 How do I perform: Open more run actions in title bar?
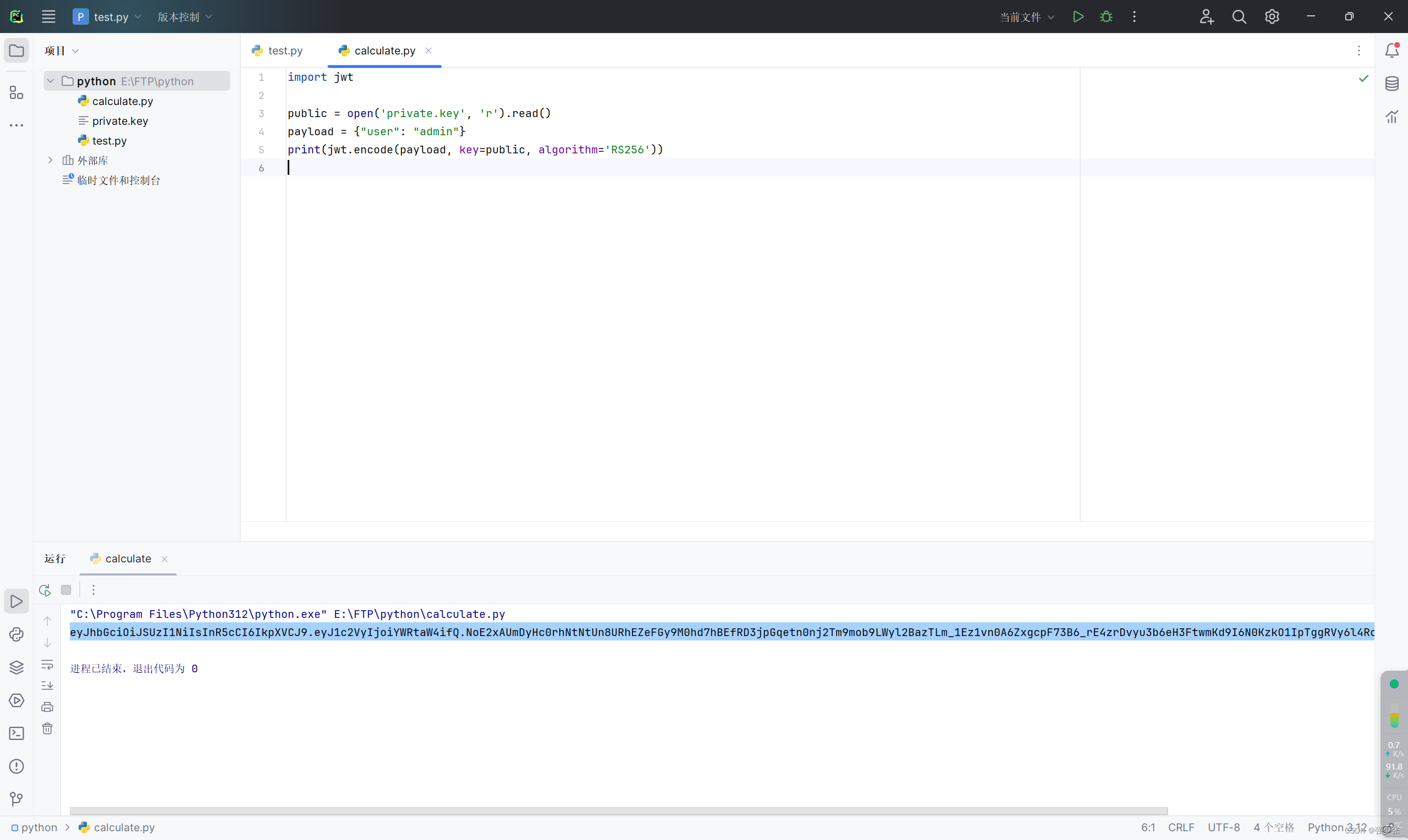pos(1134,16)
